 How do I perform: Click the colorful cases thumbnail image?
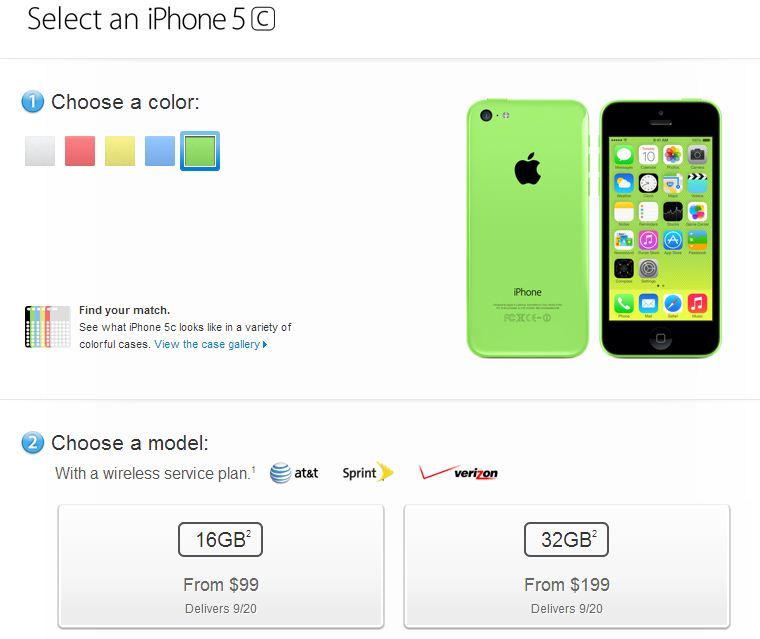(x=48, y=327)
